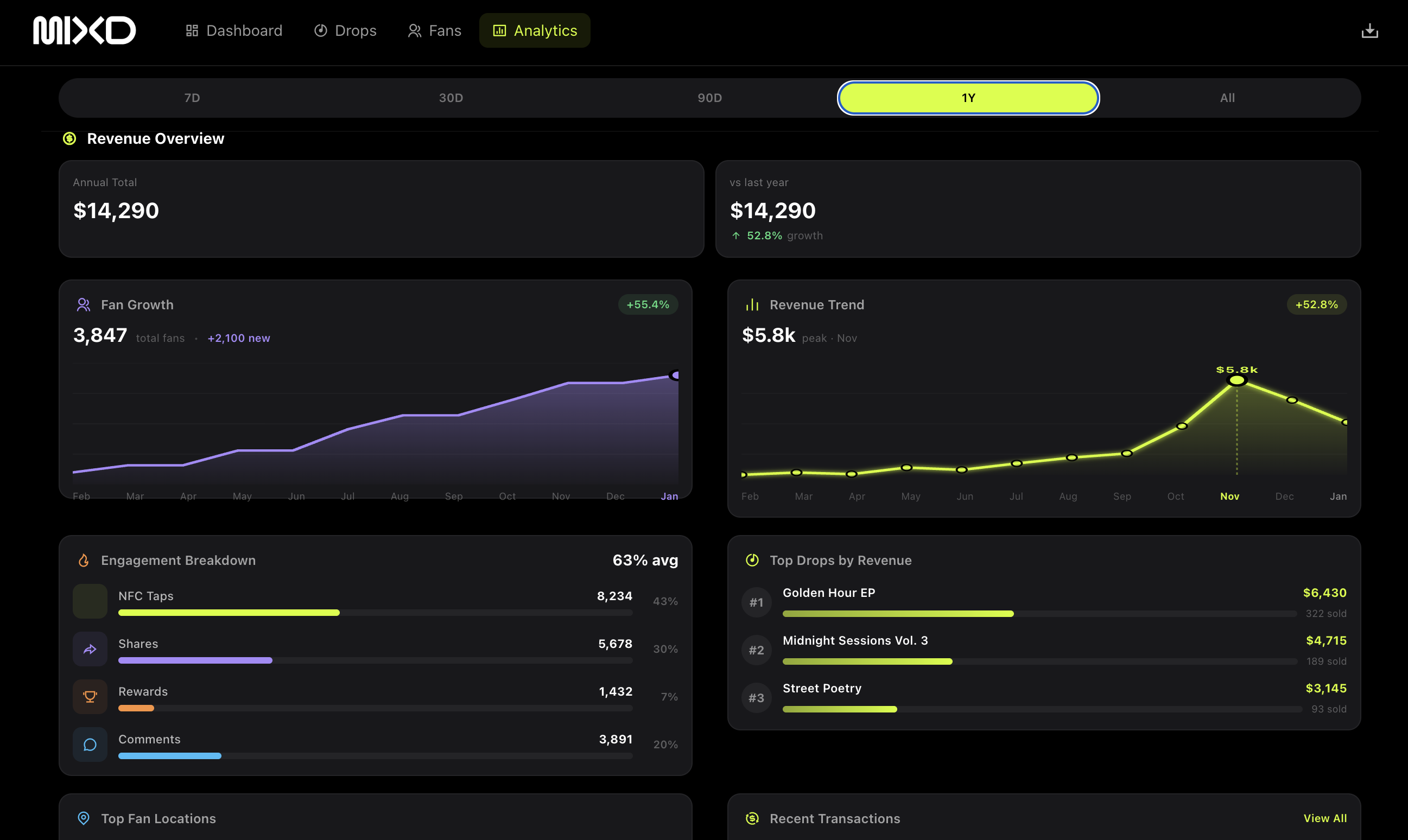1408x840 pixels.
Task: Click the Rewards progress bar
Action: tap(376, 709)
